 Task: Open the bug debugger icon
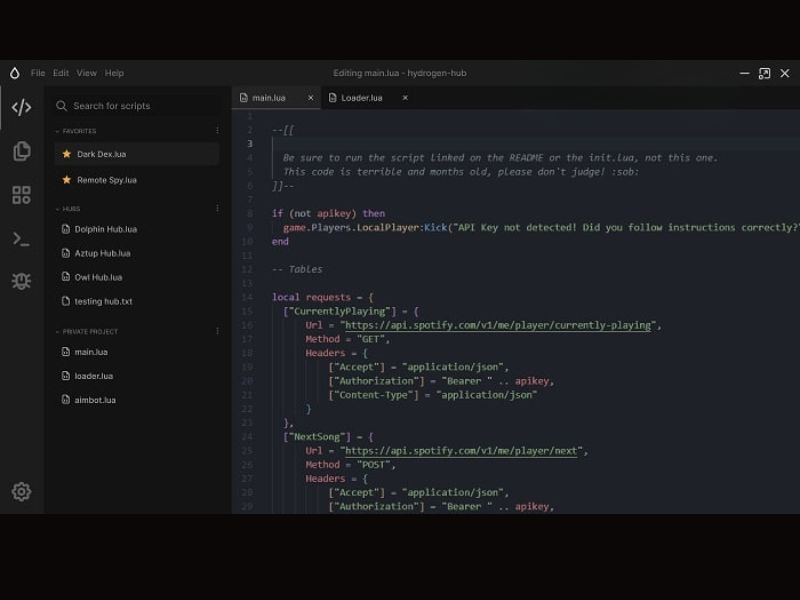[x=21, y=281]
